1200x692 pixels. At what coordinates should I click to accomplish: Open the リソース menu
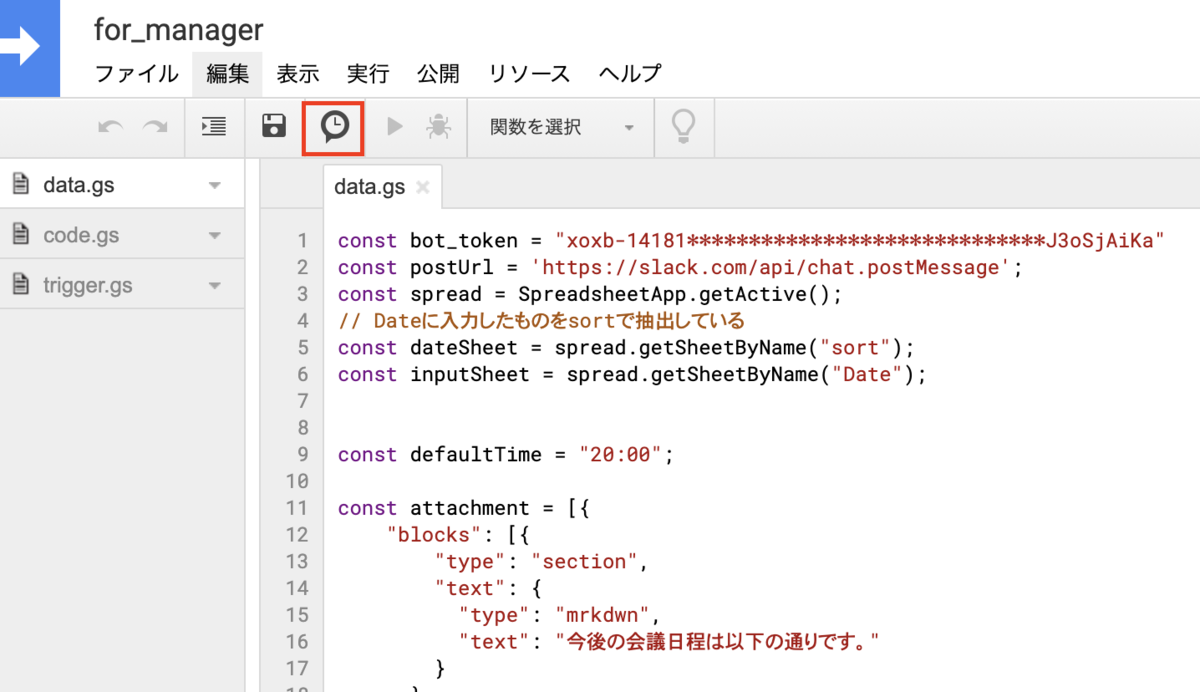point(531,73)
